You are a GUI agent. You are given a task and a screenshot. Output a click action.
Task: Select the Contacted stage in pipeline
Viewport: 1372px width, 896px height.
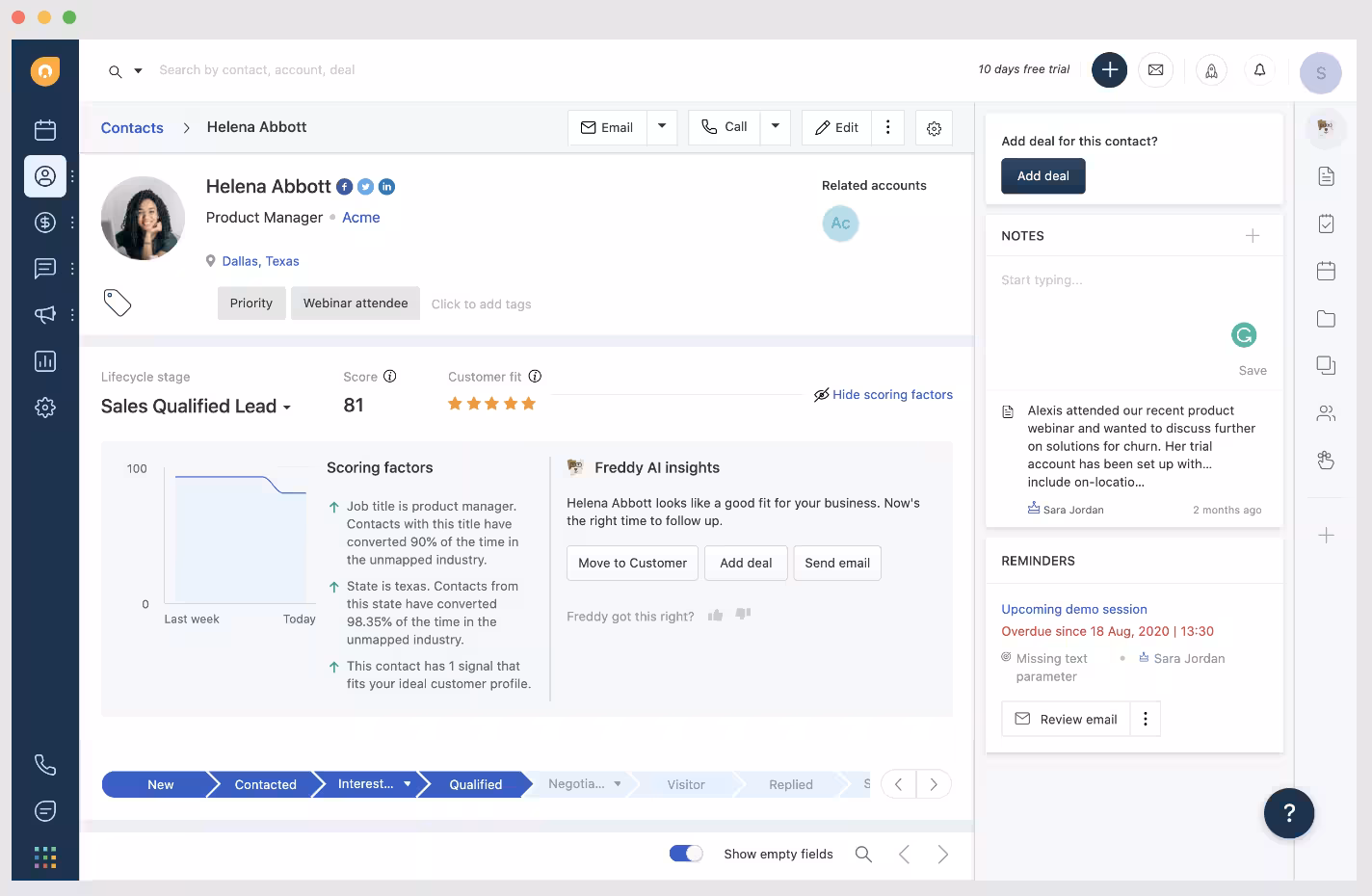(265, 785)
